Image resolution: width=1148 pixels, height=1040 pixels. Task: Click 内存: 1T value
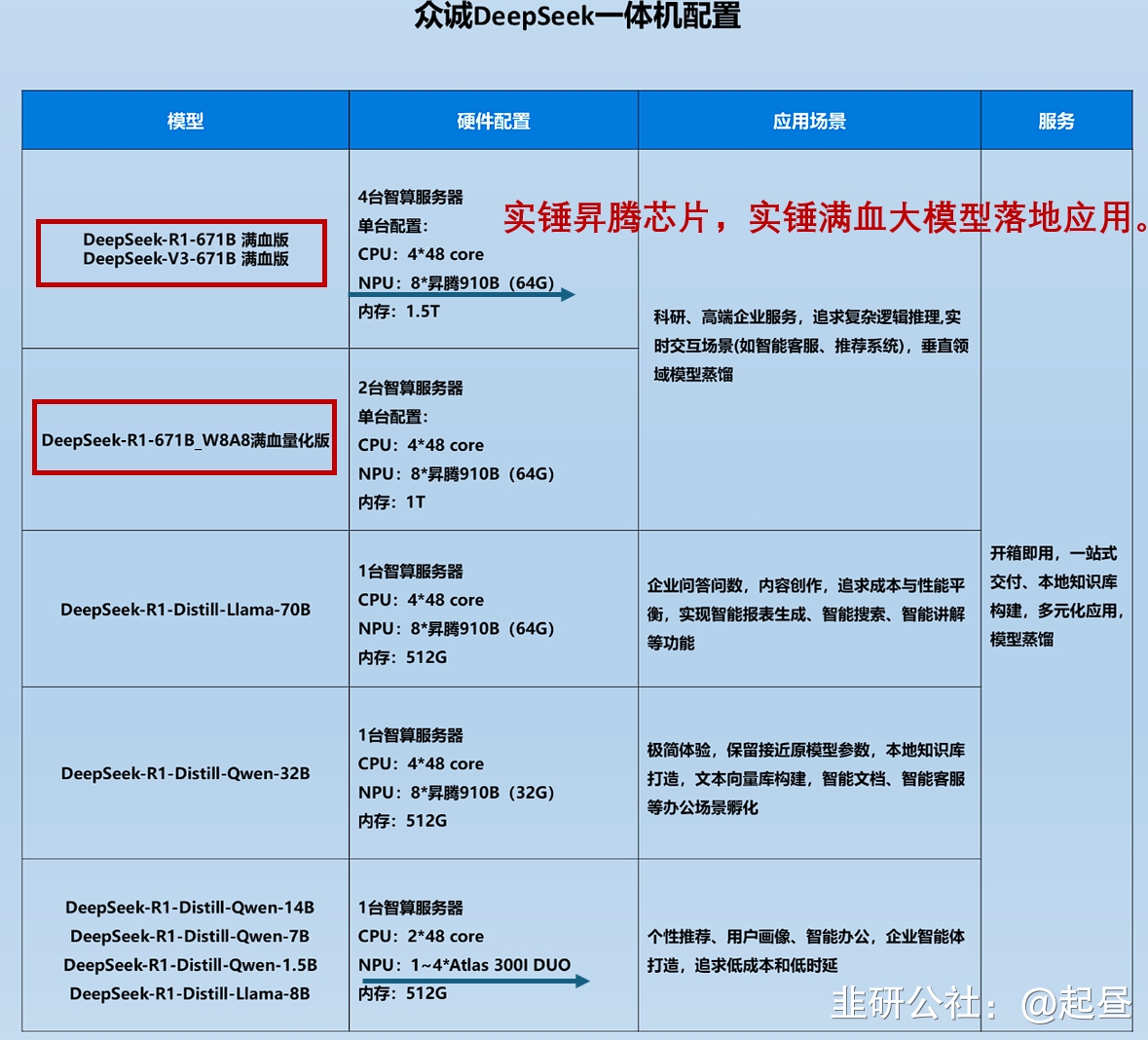pos(391,501)
